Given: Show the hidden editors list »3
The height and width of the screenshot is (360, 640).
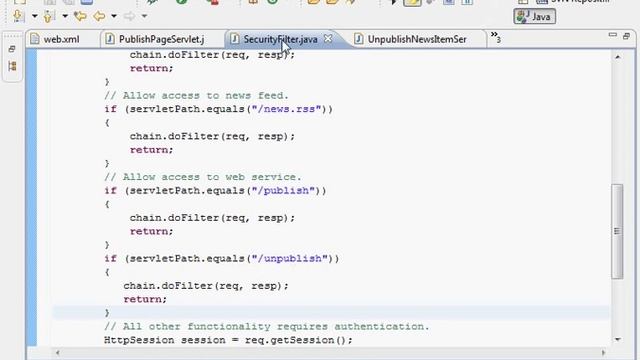Looking at the screenshot, I should (x=496, y=37).
